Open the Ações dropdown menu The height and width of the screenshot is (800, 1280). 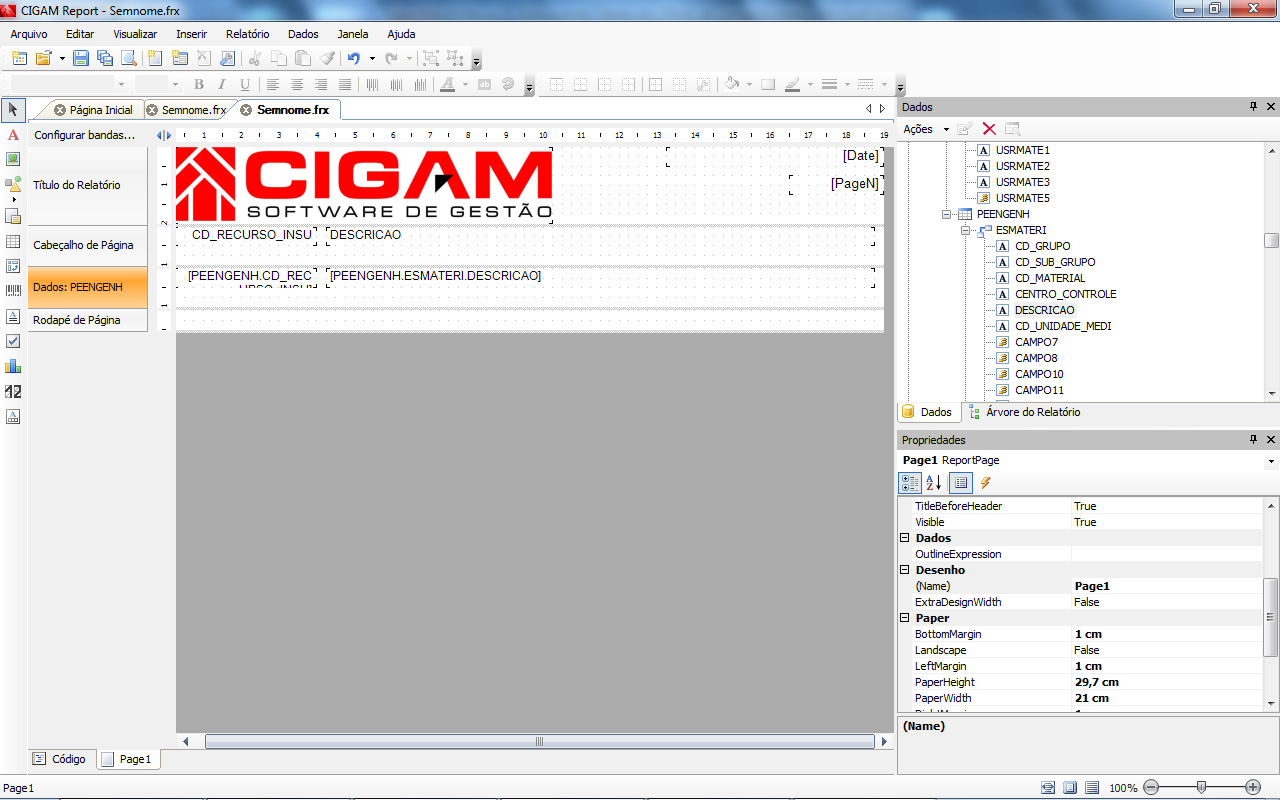tap(926, 129)
